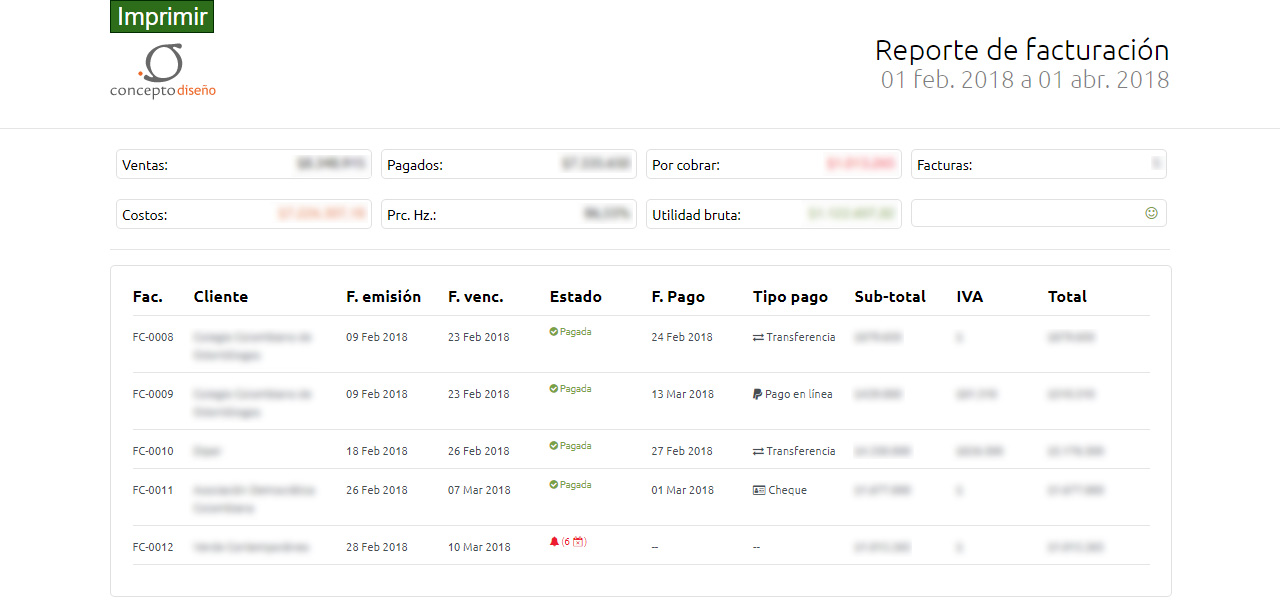The height and width of the screenshot is (600, 1280).
Task: Click the transfer arrows icon in FC-0010 row
Action: point(758,452)
